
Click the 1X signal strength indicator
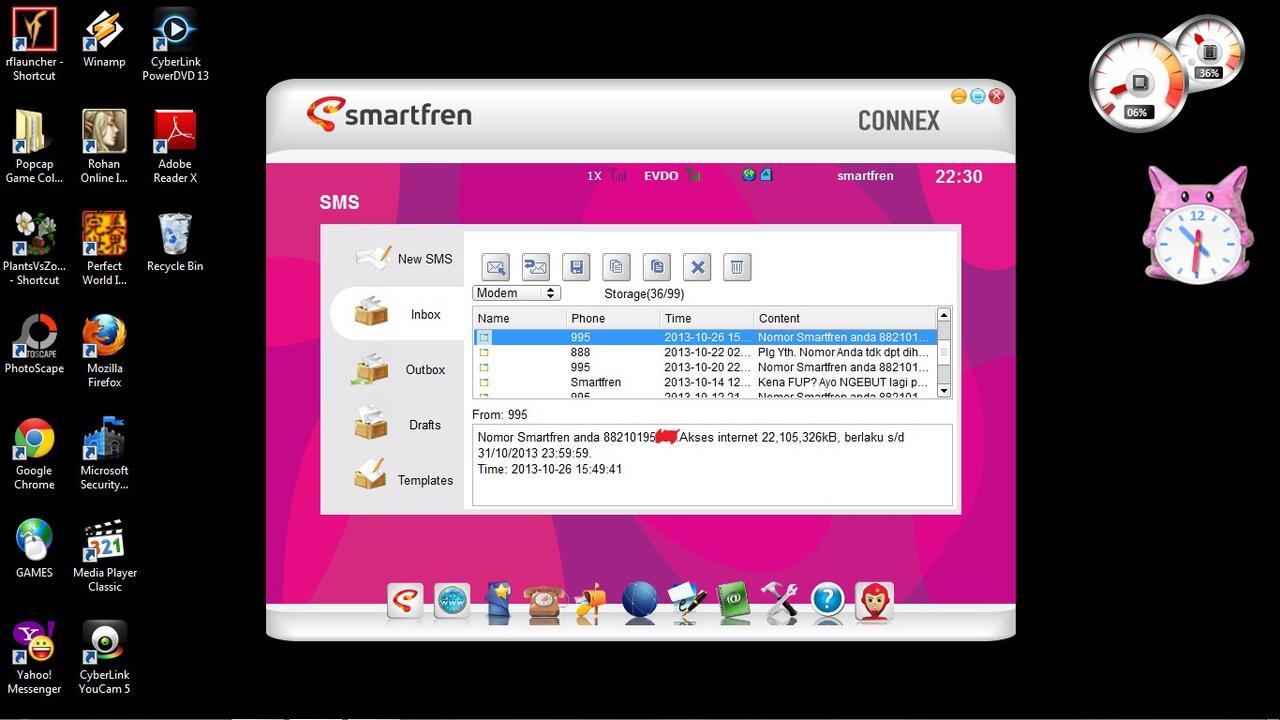(x=607, y=175)
